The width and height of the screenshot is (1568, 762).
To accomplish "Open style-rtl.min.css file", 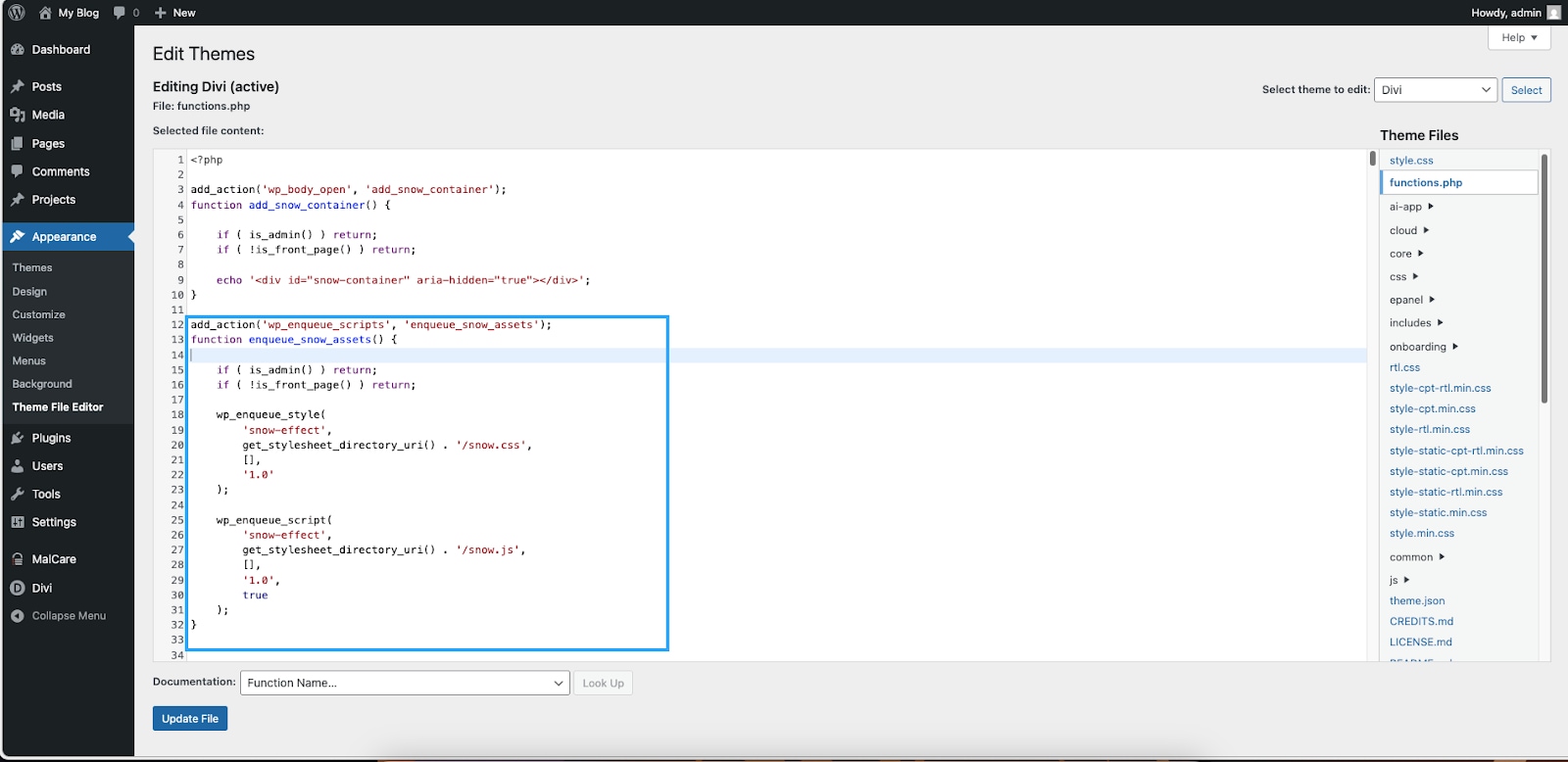I will [x=1430, y=430].
